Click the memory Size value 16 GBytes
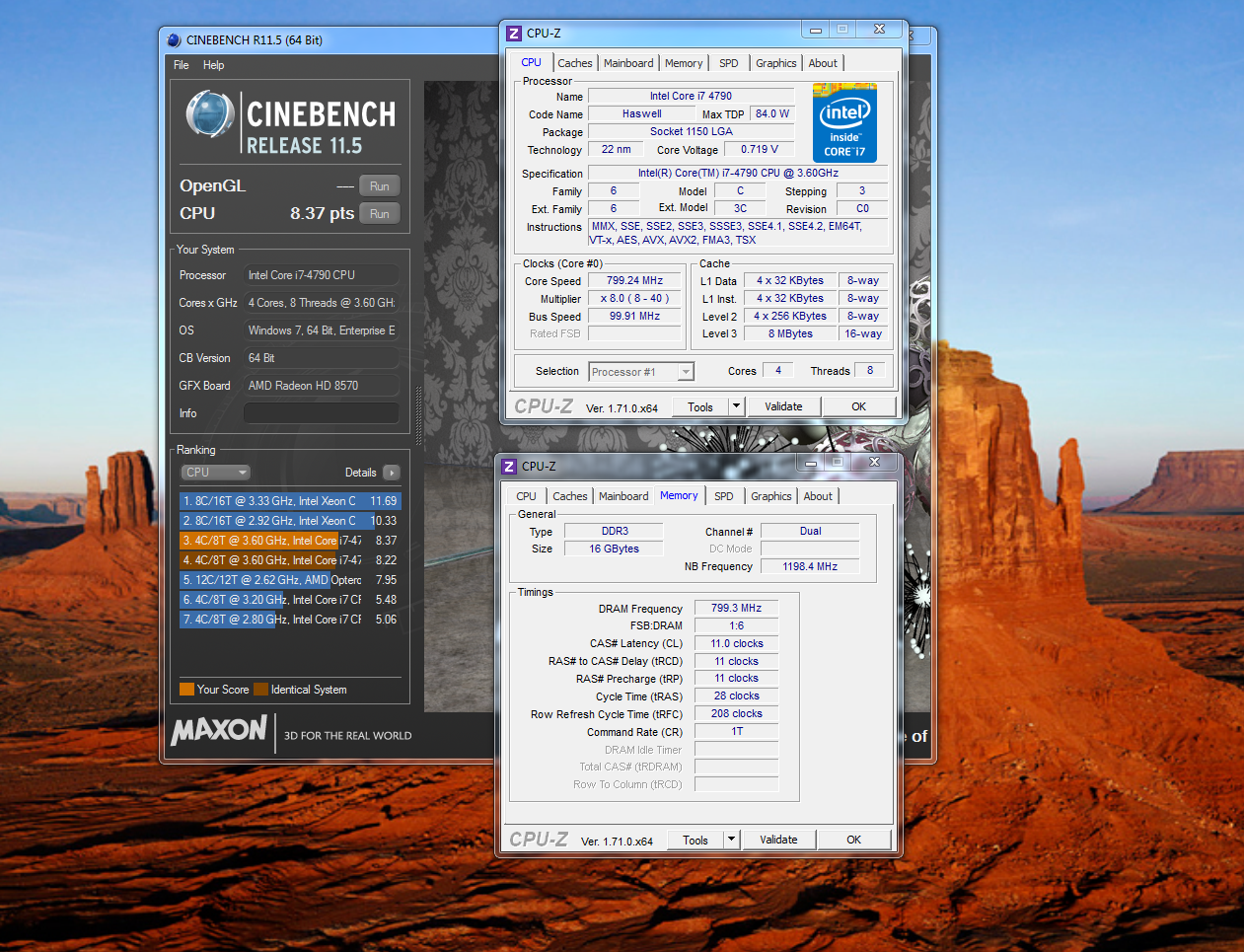 [614, 549]
